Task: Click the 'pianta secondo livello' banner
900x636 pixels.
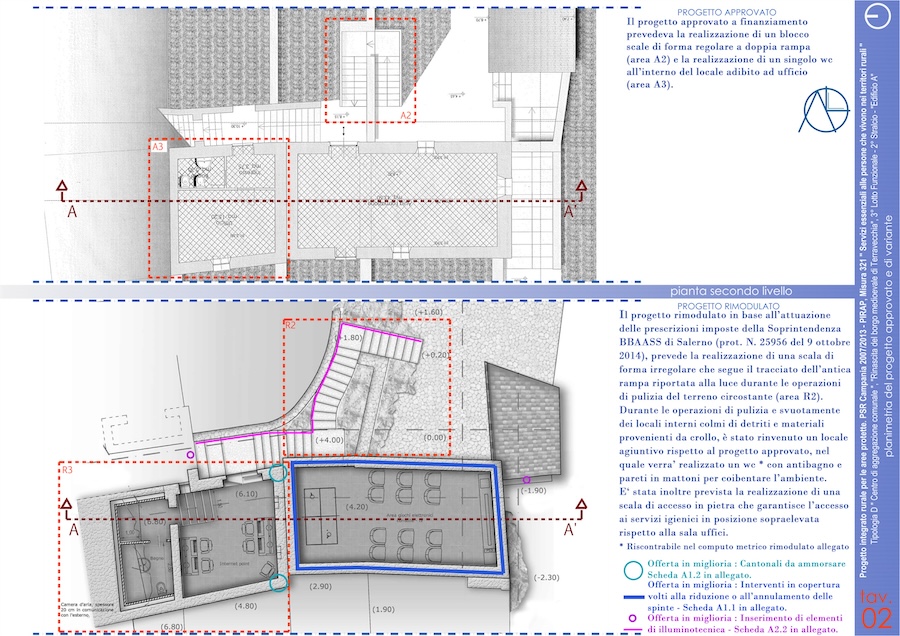Action: tap(716, 291)
